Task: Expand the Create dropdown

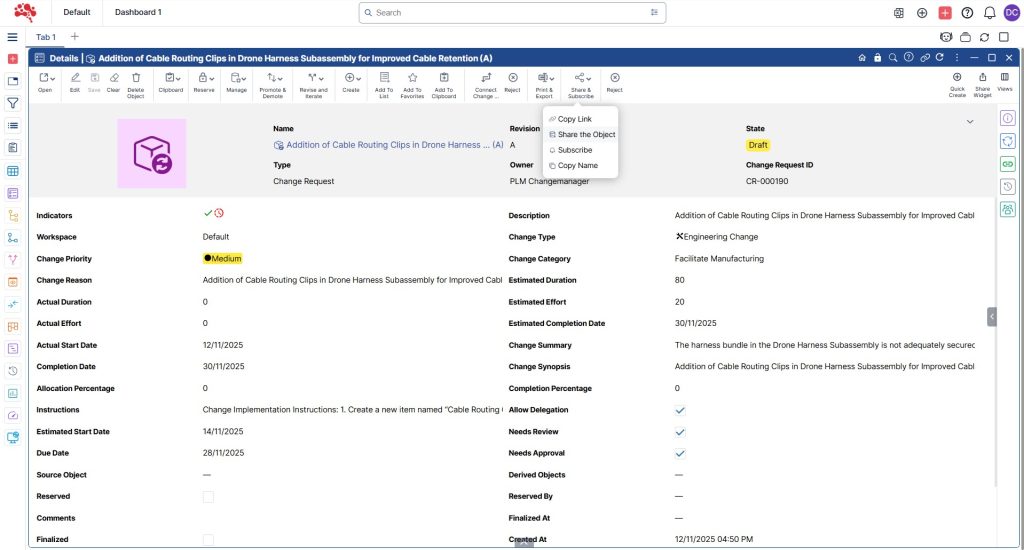Action: pyautogui.click(x=359, y=78)
